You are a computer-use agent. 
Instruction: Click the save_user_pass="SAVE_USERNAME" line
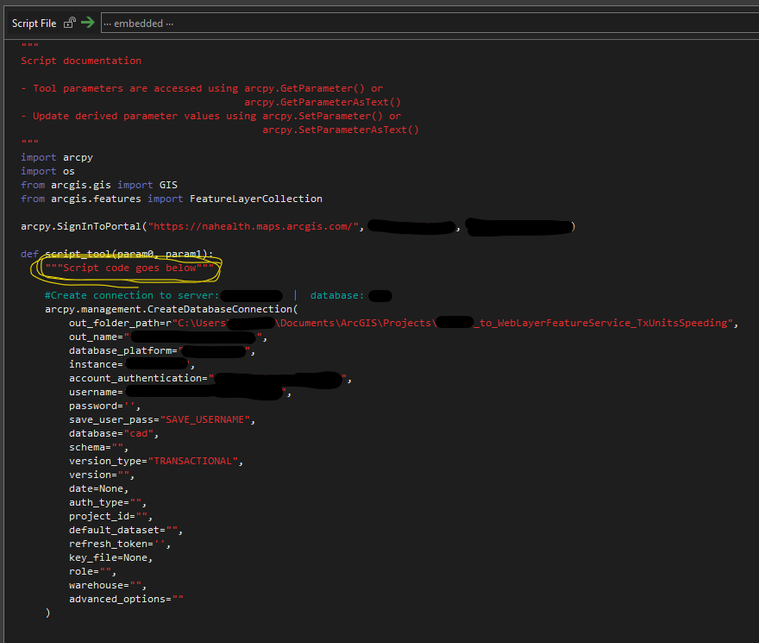162,420
